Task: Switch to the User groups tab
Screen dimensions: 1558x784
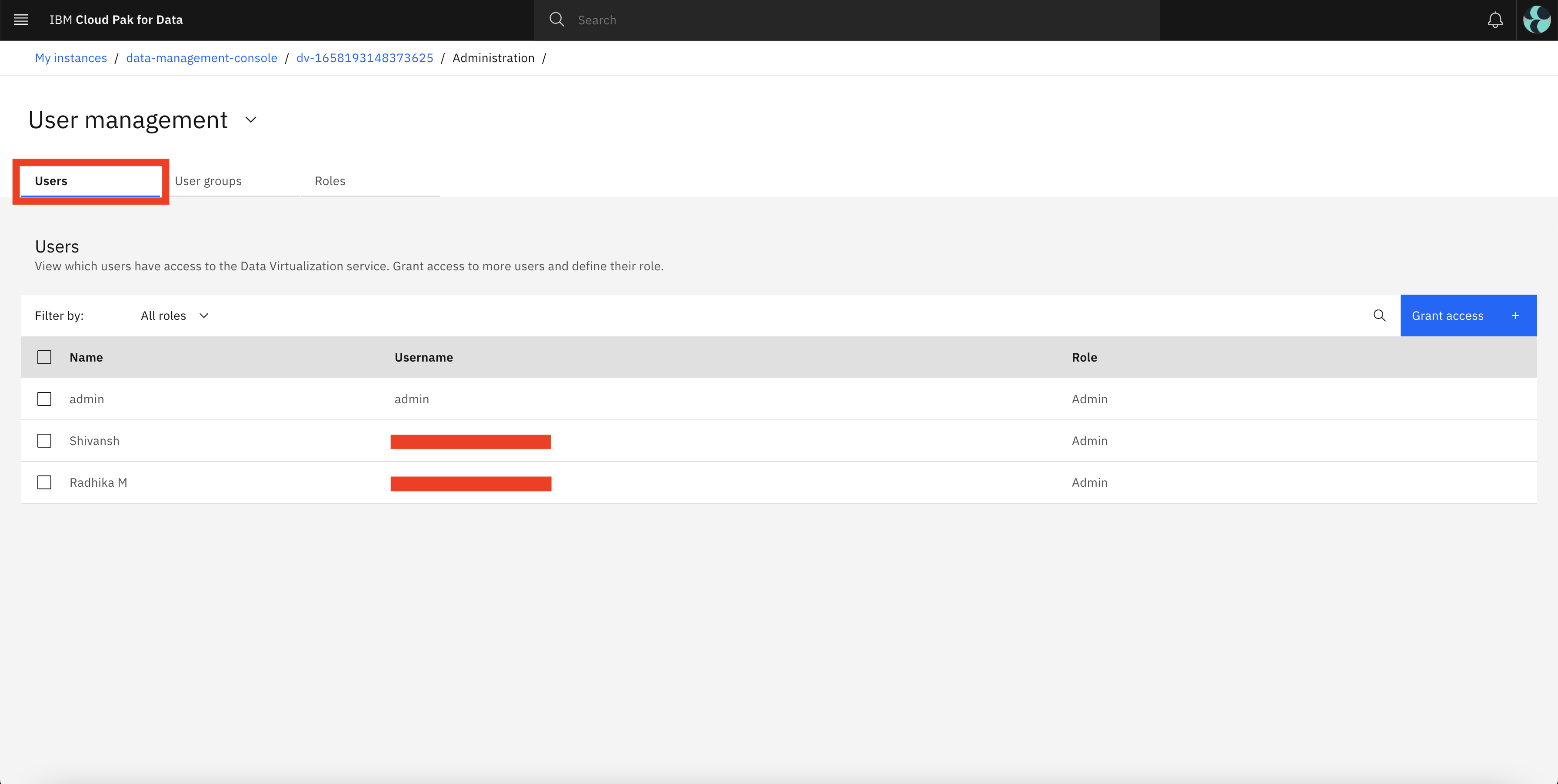Action: (x=207, y=181)
